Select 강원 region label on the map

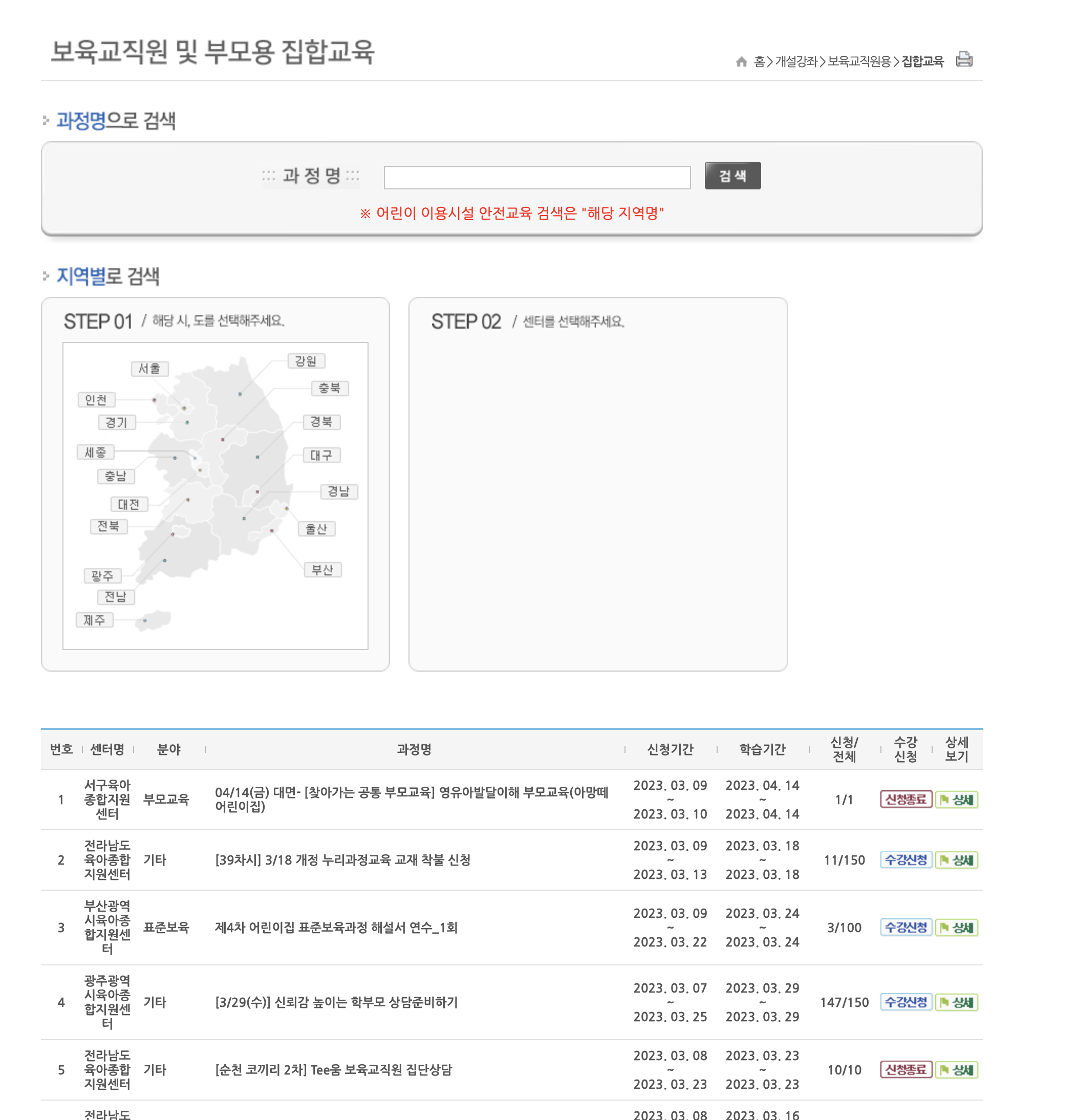[306, 361]
